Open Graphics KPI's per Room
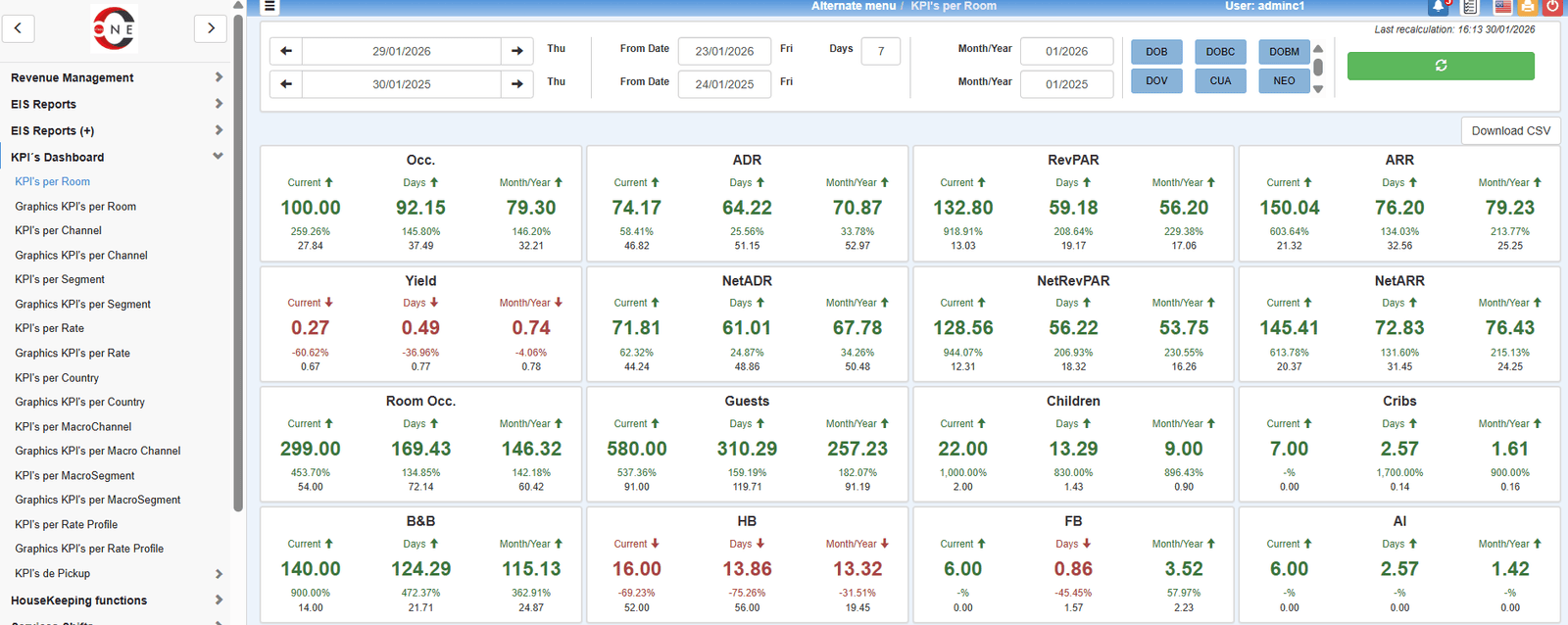 point(75,207)
